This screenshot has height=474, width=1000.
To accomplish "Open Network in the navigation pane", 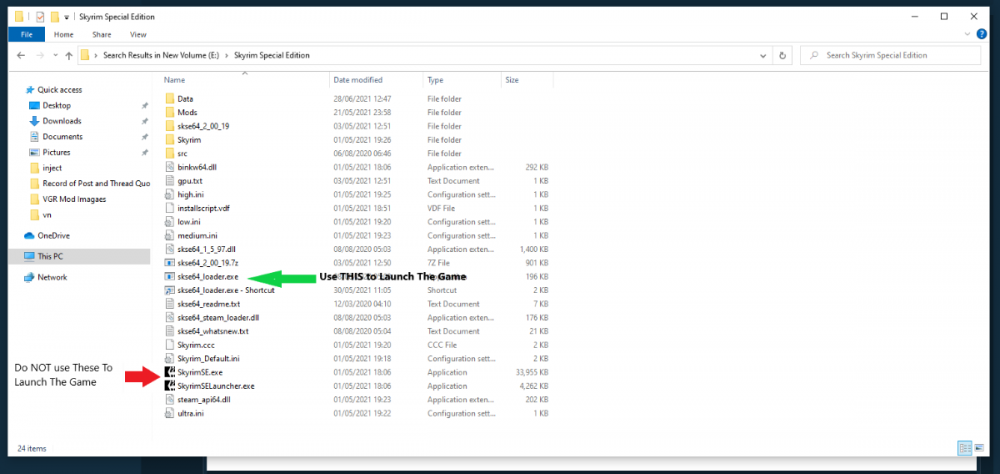I will [52, 278].
